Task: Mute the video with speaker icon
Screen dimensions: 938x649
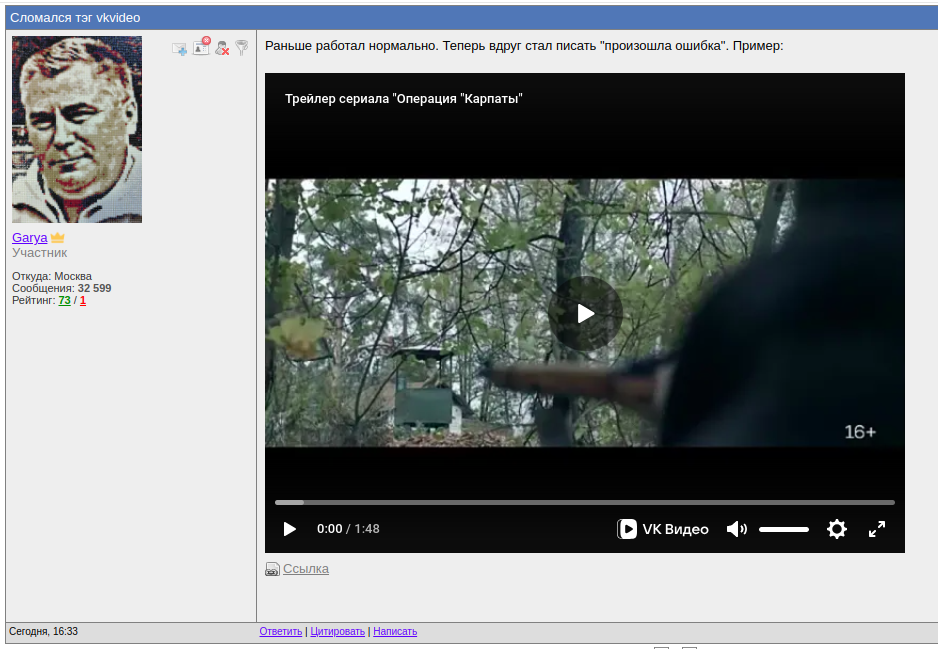Action: coord(736,529)
